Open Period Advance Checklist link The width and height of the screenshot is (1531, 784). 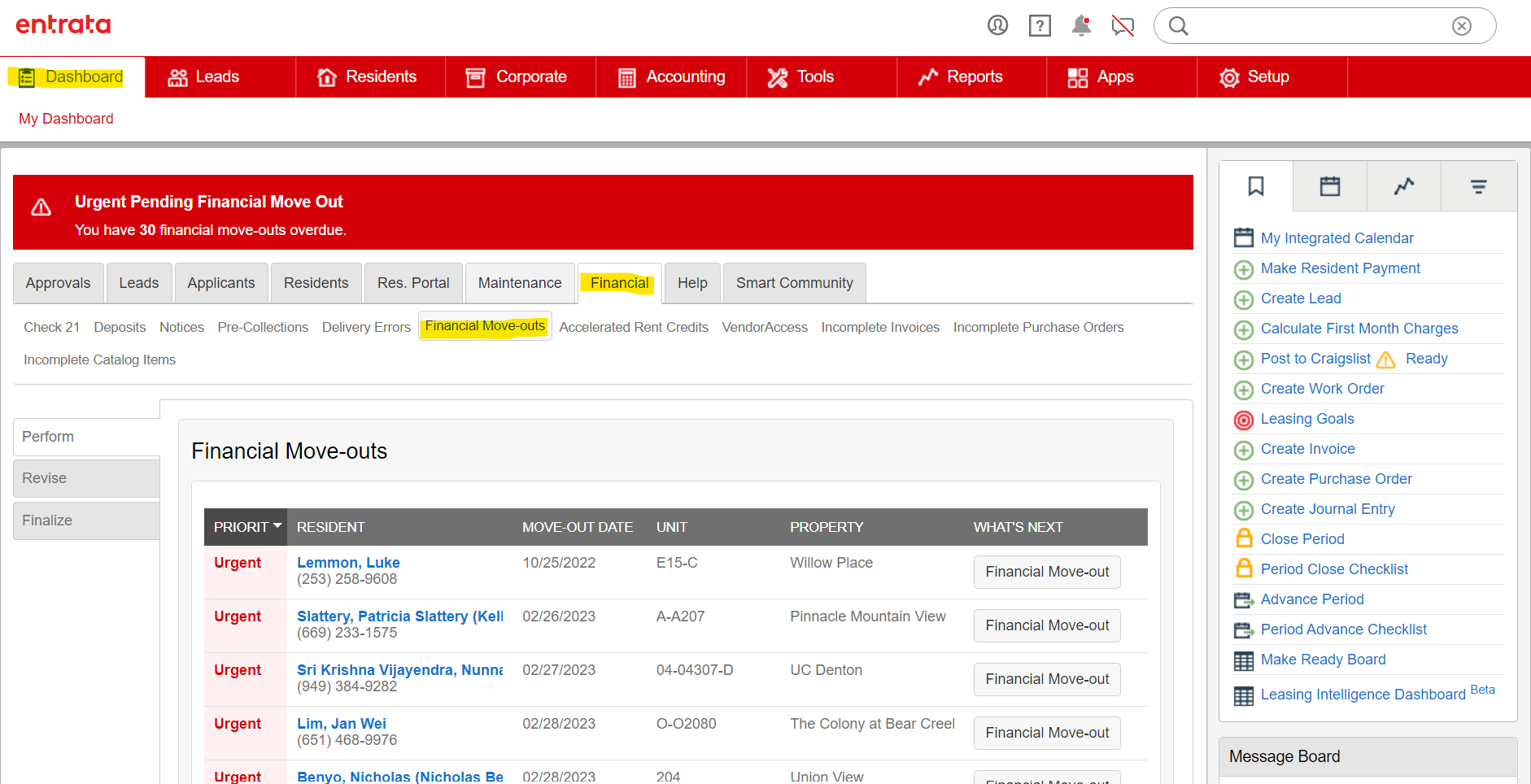coord(1344,629)
